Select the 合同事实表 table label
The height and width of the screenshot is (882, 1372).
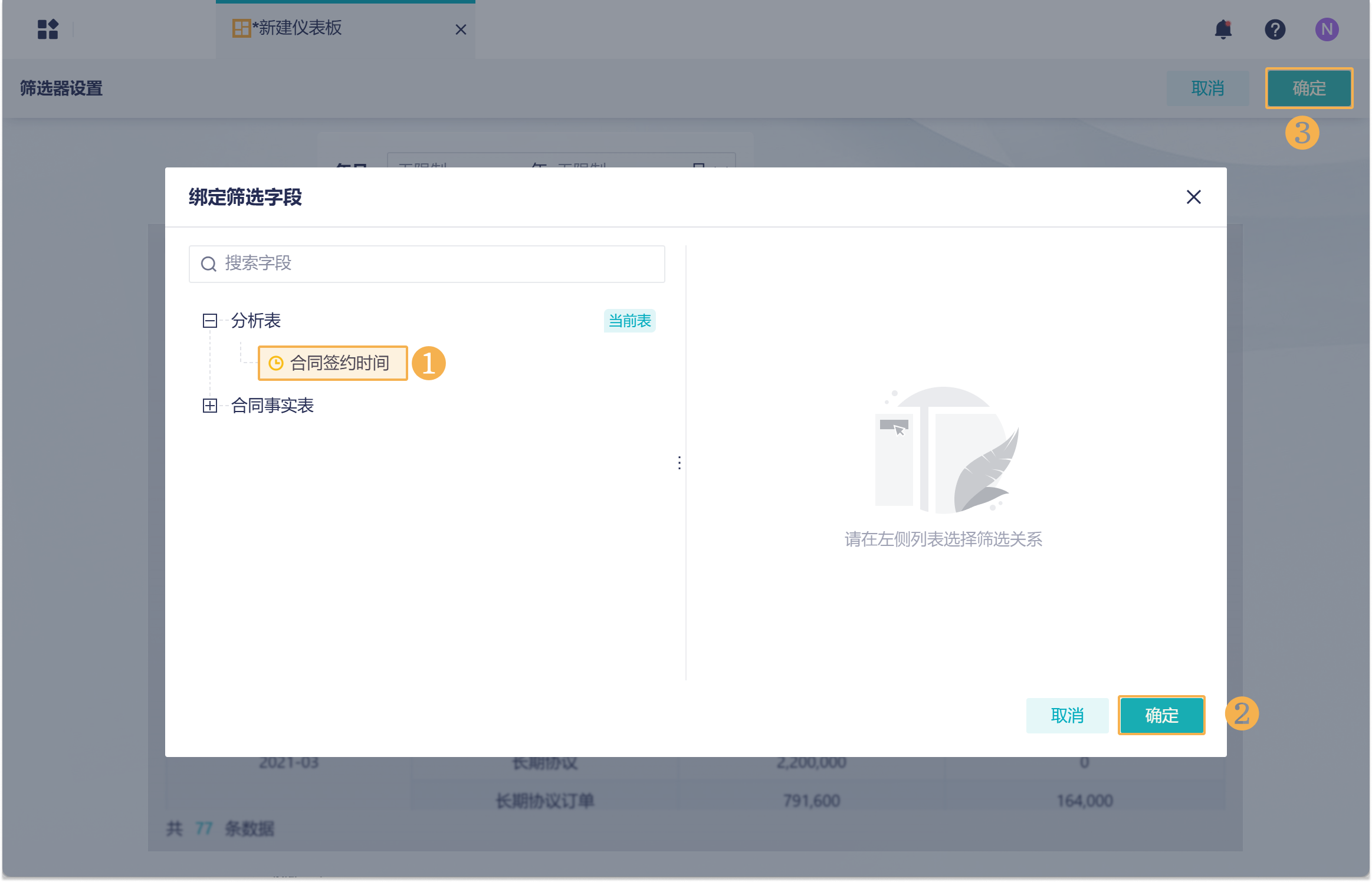[x=272, y=406]
